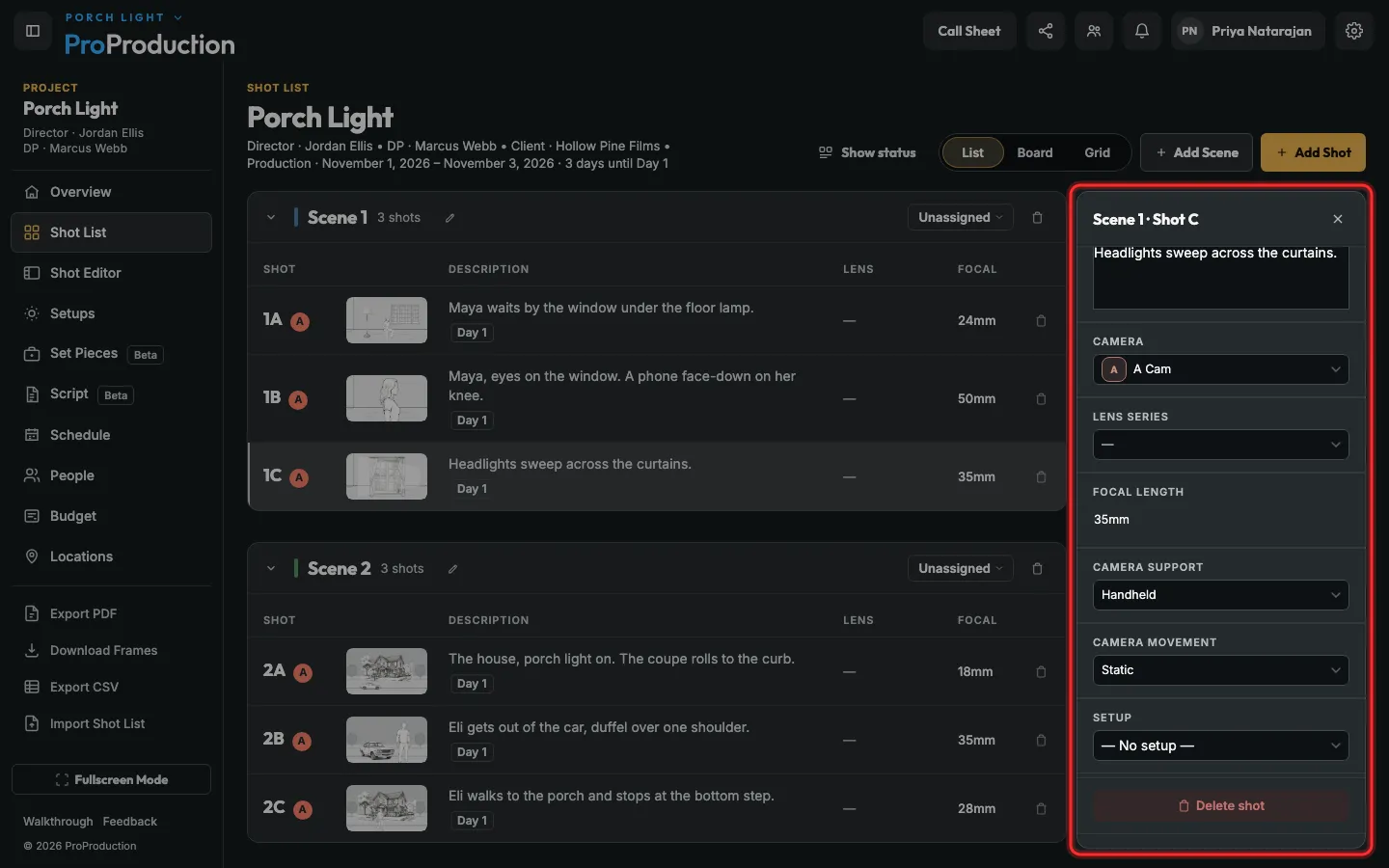Go to Schedule in sidebar
This screenshot has height=868, width=1389.
pos(112,435)
